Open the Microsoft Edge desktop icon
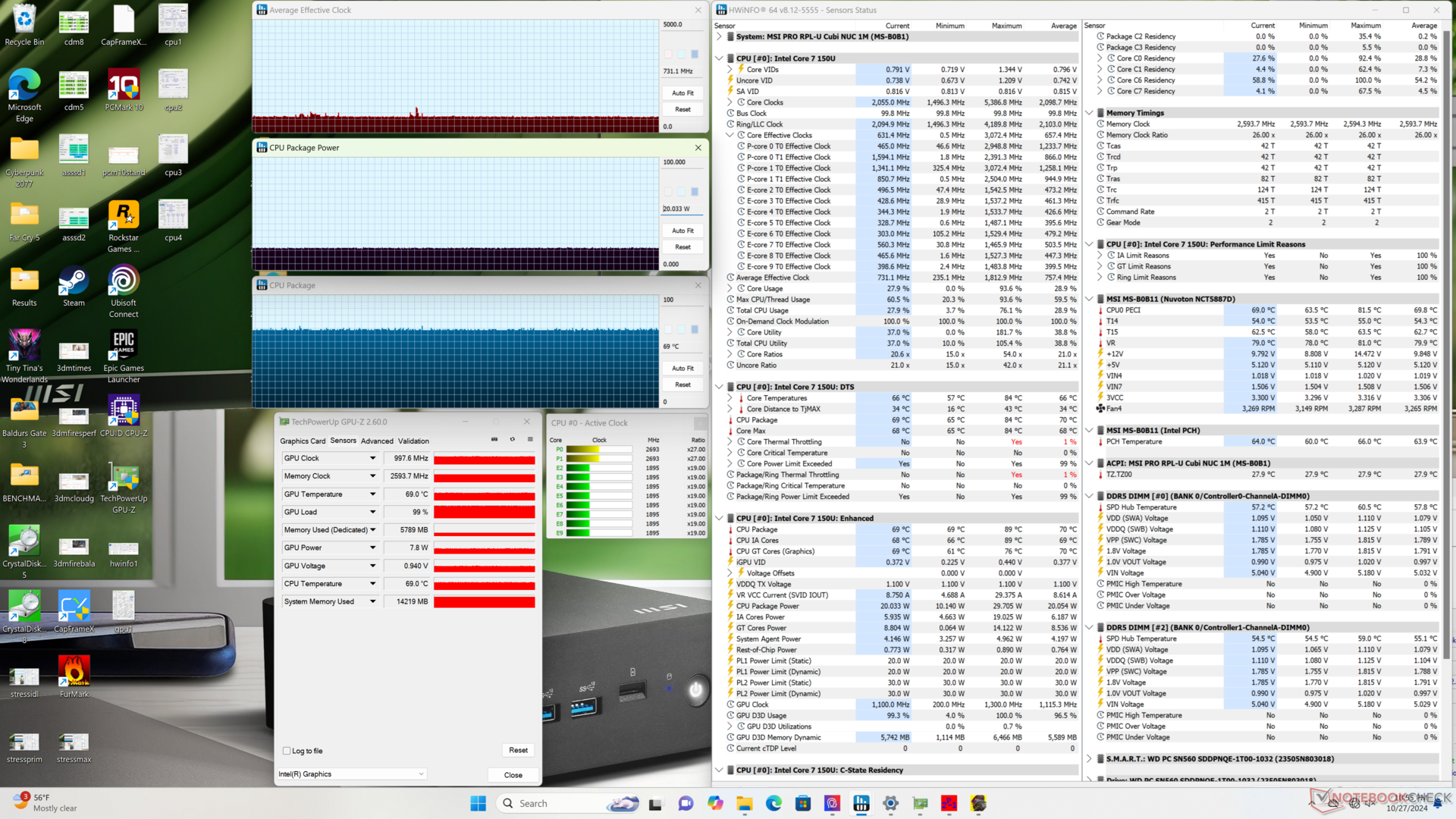 pyautogui.click(x=24, y=96)
